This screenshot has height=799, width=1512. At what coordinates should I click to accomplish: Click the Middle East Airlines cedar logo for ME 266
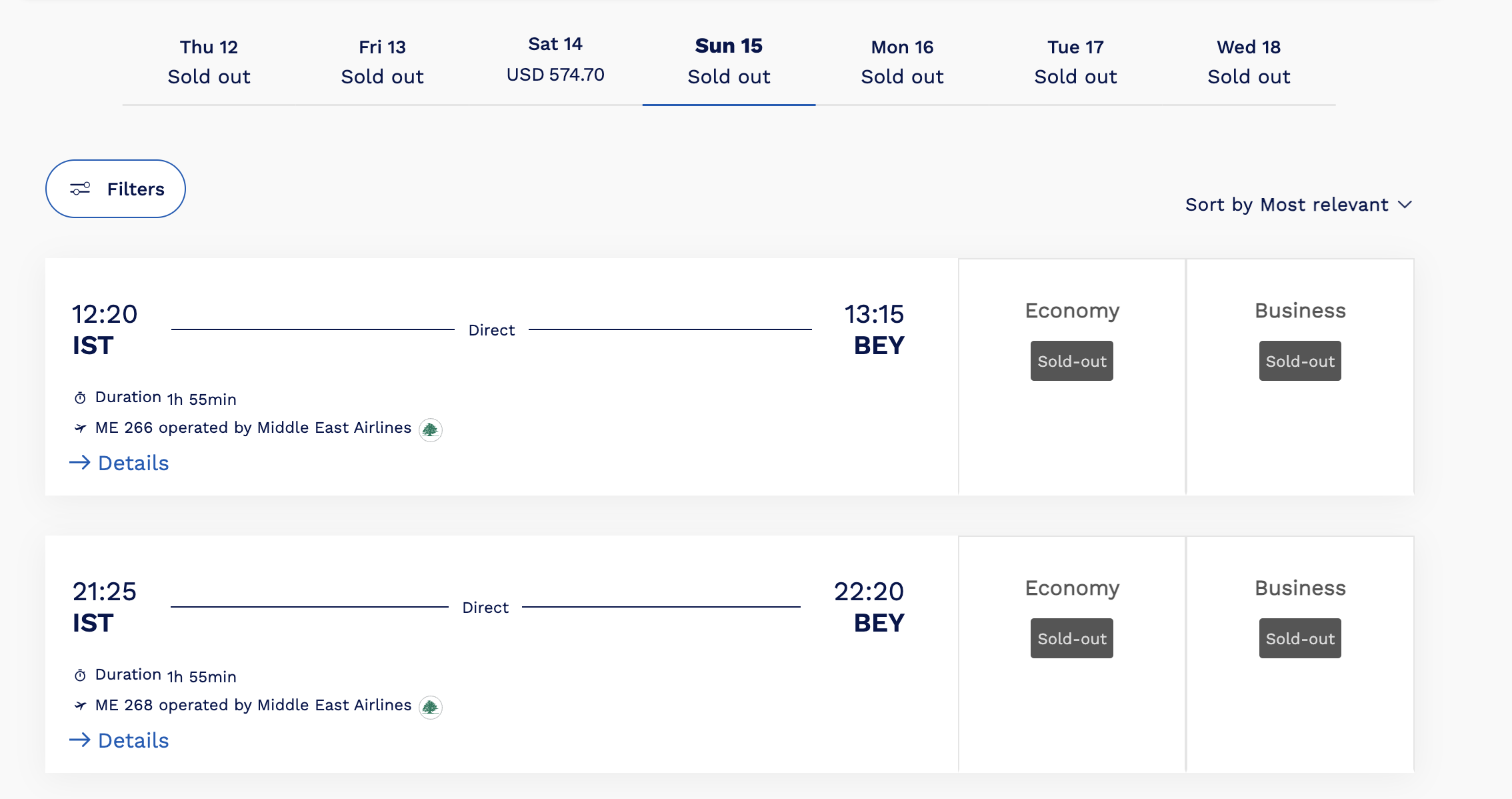tap(431, 430)
